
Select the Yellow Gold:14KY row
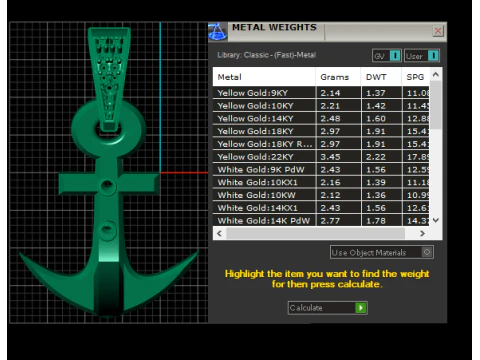click(321, 118)
